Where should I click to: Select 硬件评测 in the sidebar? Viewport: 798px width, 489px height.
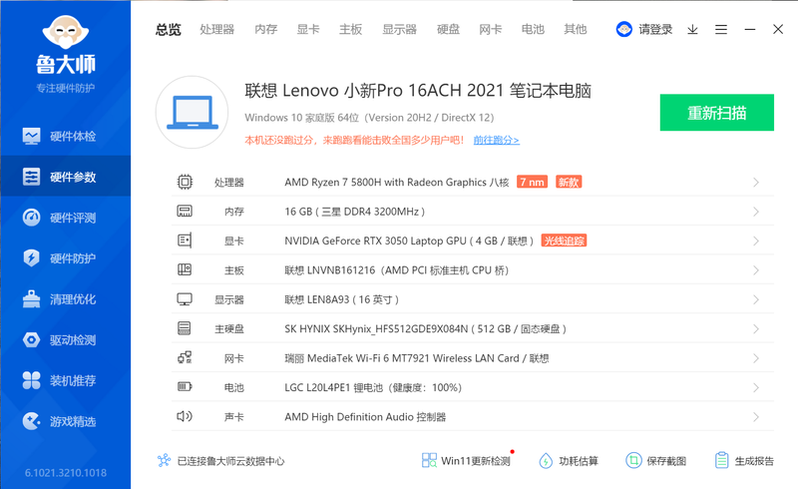tap(65, 218)
